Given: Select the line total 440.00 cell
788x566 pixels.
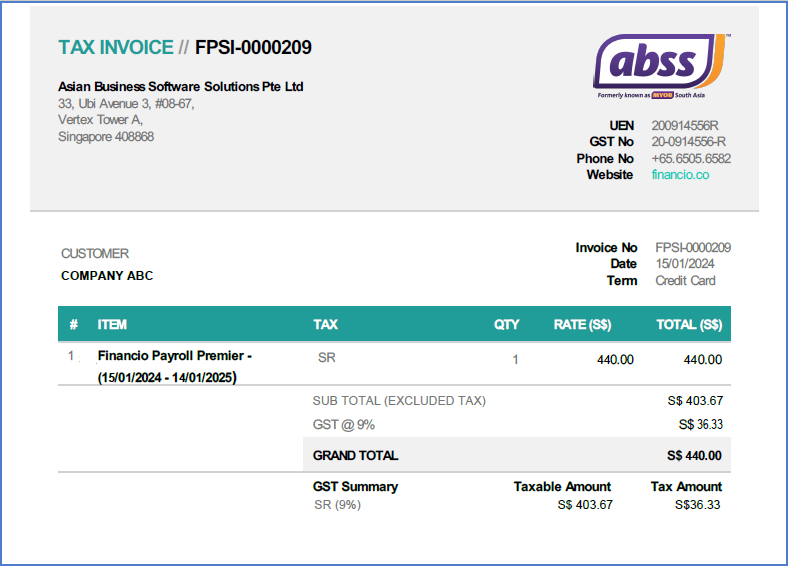Looking at the screenshot, I should pos(703,360).
